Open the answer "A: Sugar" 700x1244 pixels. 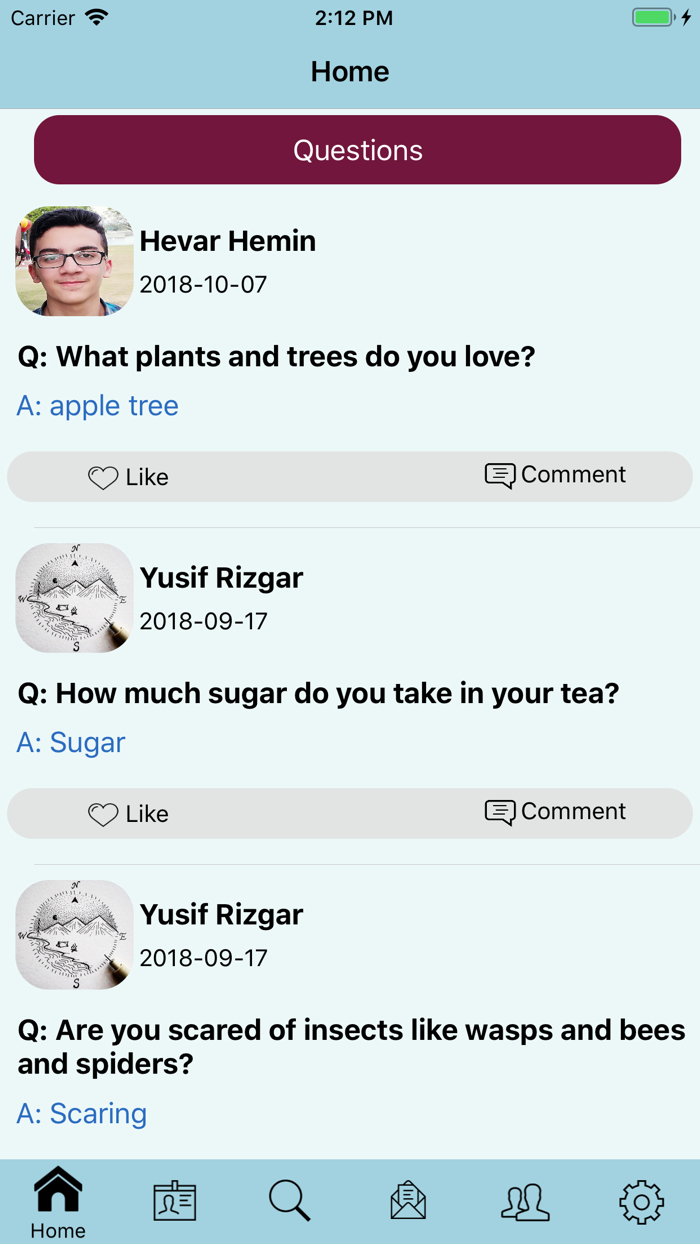click(71, 743)
